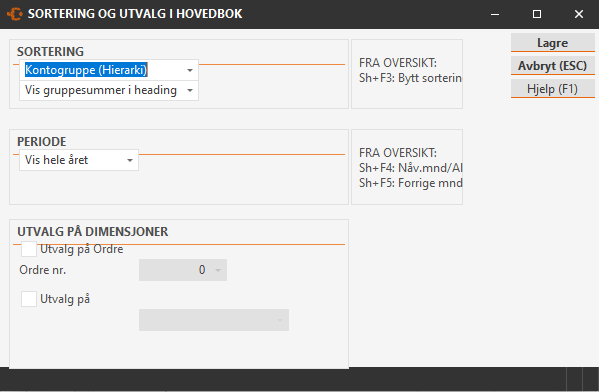Enable the Utvalg på Ordre checkbox
Viewport: 599px width, 392px height.
(x=29, y=249)
